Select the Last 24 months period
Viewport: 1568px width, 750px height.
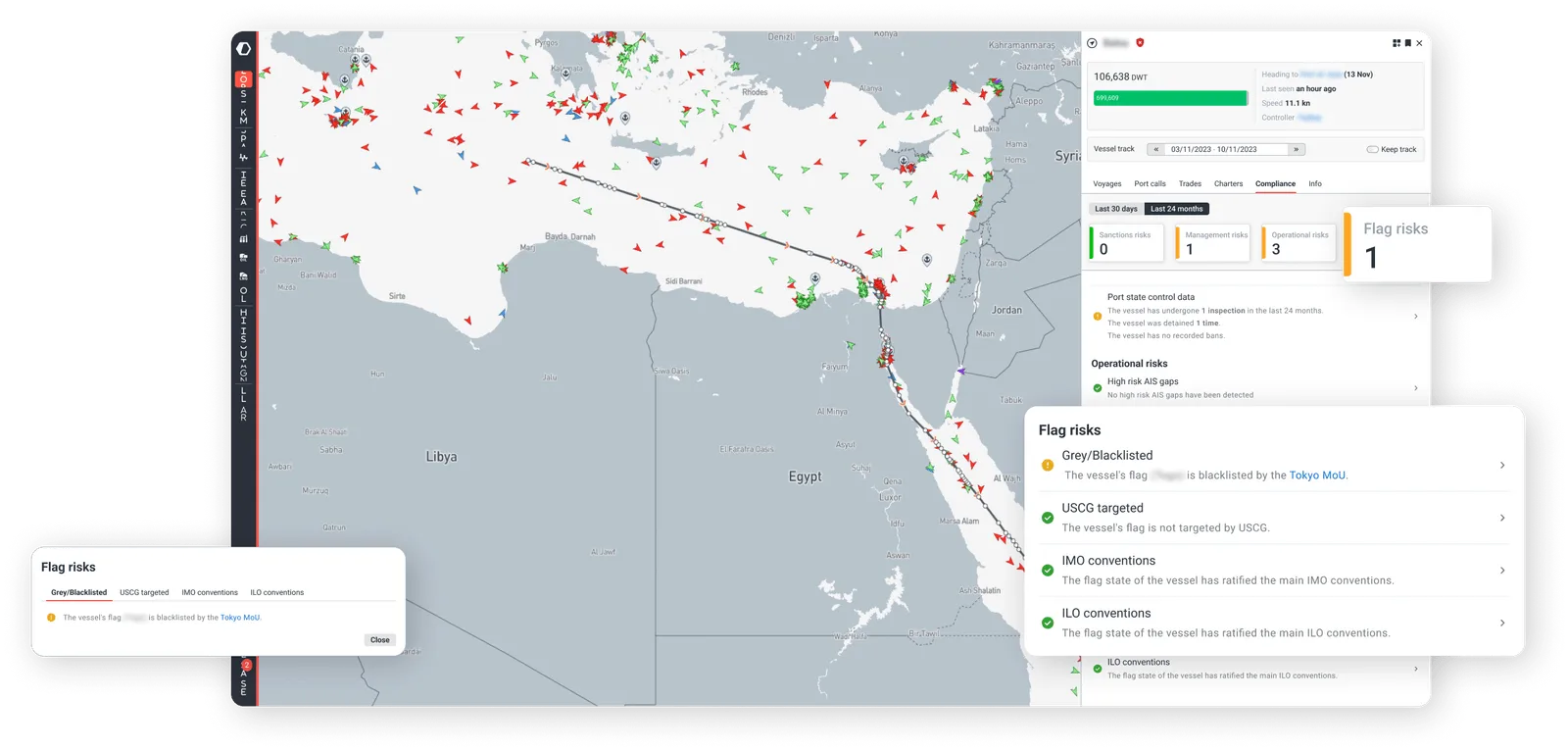coord(1176,209)
